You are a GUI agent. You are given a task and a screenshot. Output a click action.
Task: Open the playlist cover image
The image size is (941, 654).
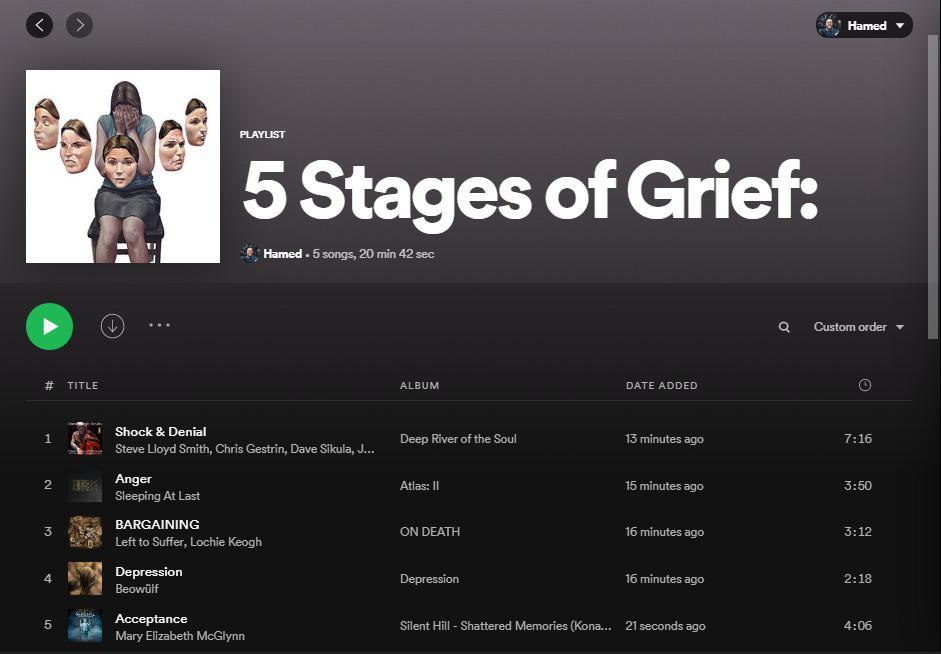click(122, 165)
